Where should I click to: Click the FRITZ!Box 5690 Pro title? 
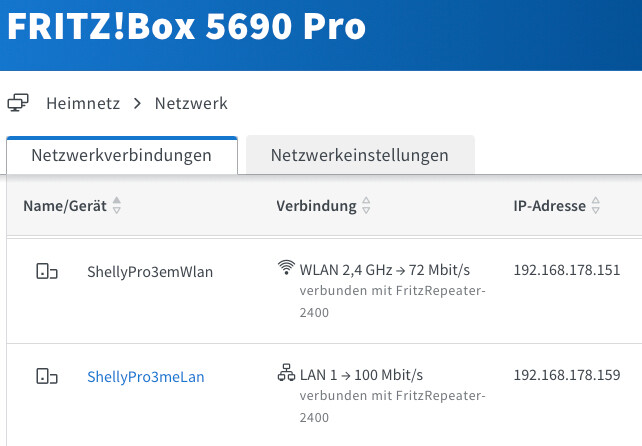click(185, 28)
